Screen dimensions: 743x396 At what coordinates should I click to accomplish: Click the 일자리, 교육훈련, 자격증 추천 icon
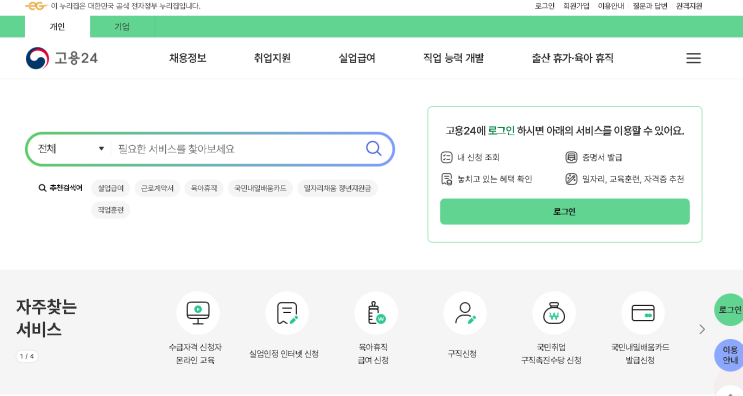[571, 179]
